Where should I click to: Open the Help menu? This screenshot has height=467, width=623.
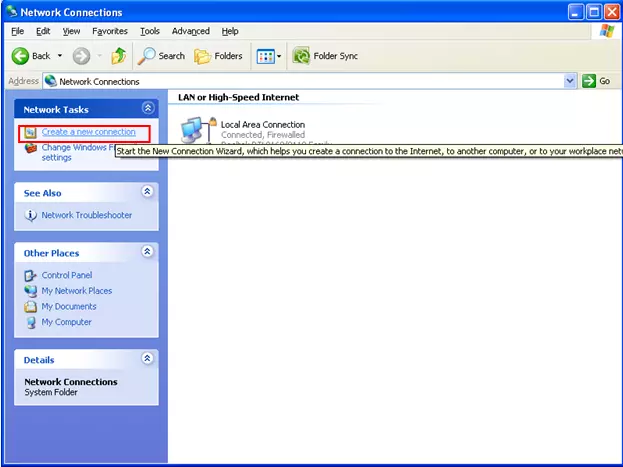[x=230, y=31]
